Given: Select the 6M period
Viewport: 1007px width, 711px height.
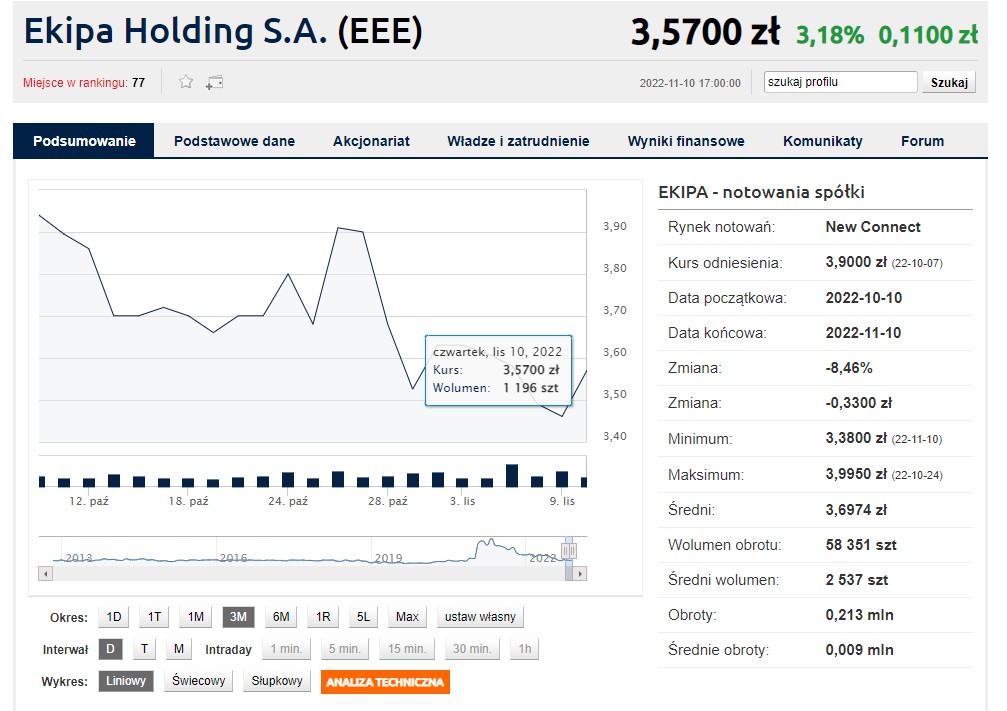Looking at the screenshot, I should pos(281,617).
